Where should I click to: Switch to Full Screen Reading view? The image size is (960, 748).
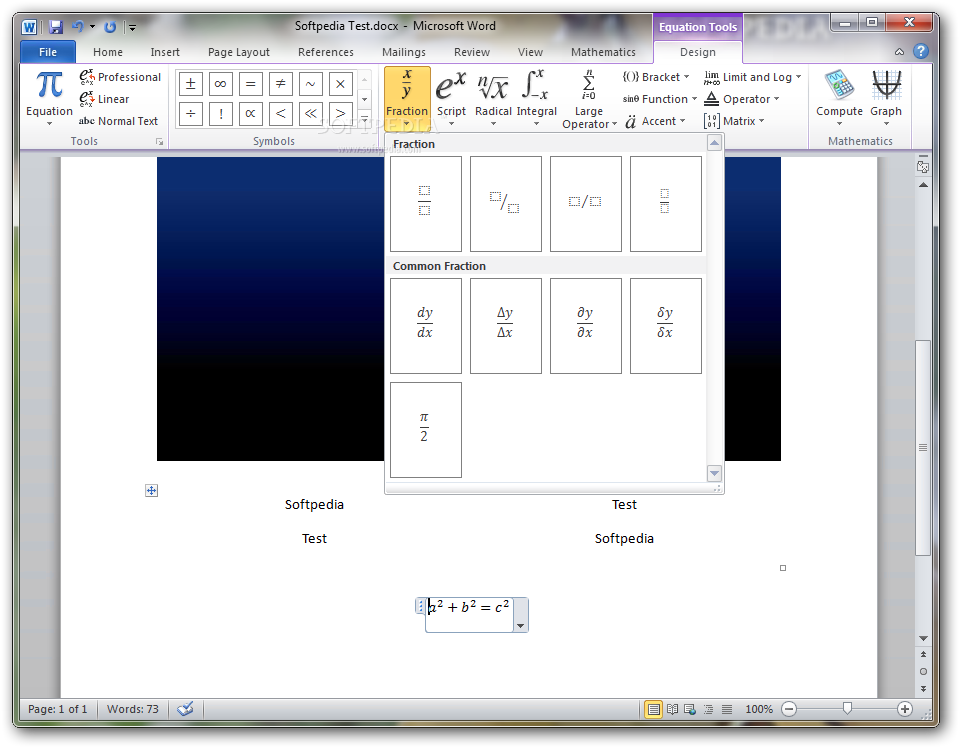pos(672,709)
